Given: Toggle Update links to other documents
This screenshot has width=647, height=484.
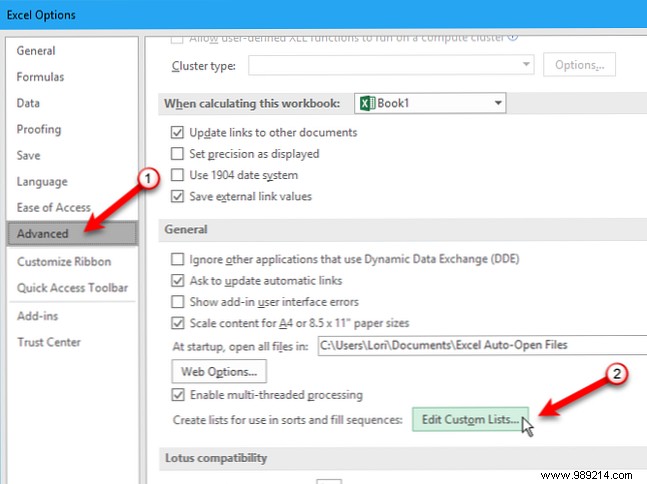Looking at the screenshot, I should point(177,132).
